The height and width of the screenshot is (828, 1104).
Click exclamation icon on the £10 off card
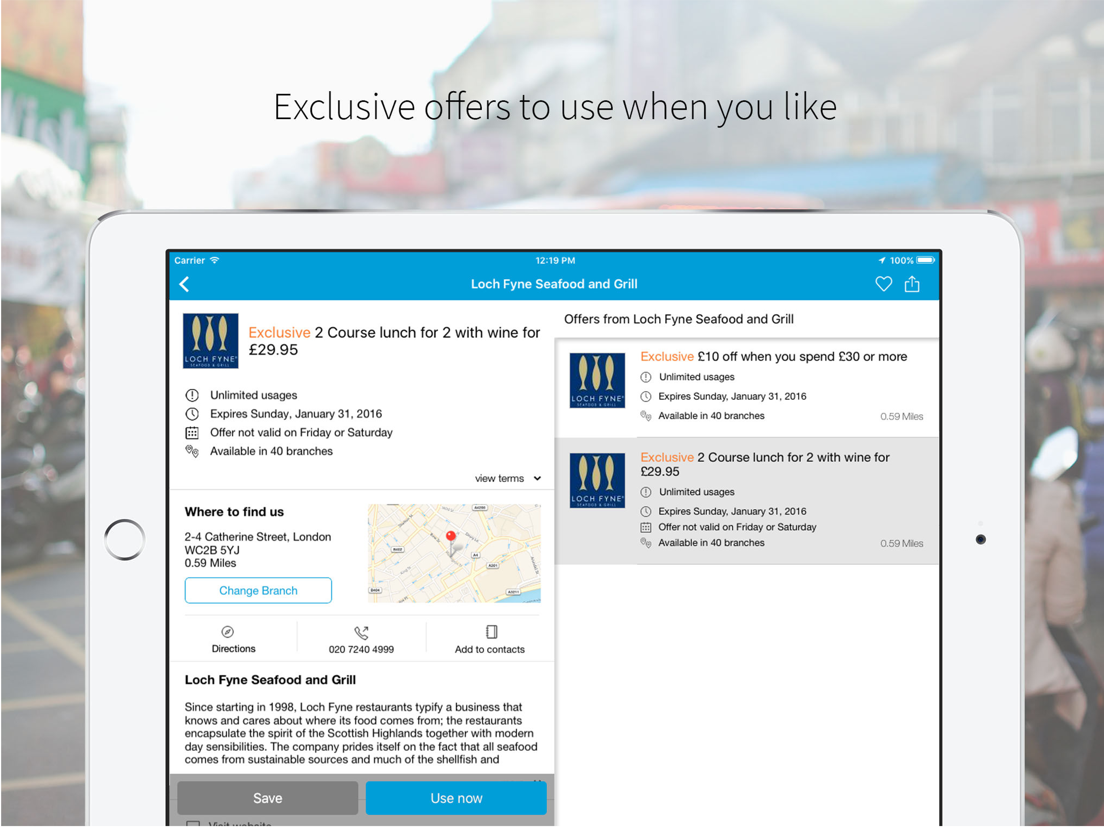click(x=646, y=377)
